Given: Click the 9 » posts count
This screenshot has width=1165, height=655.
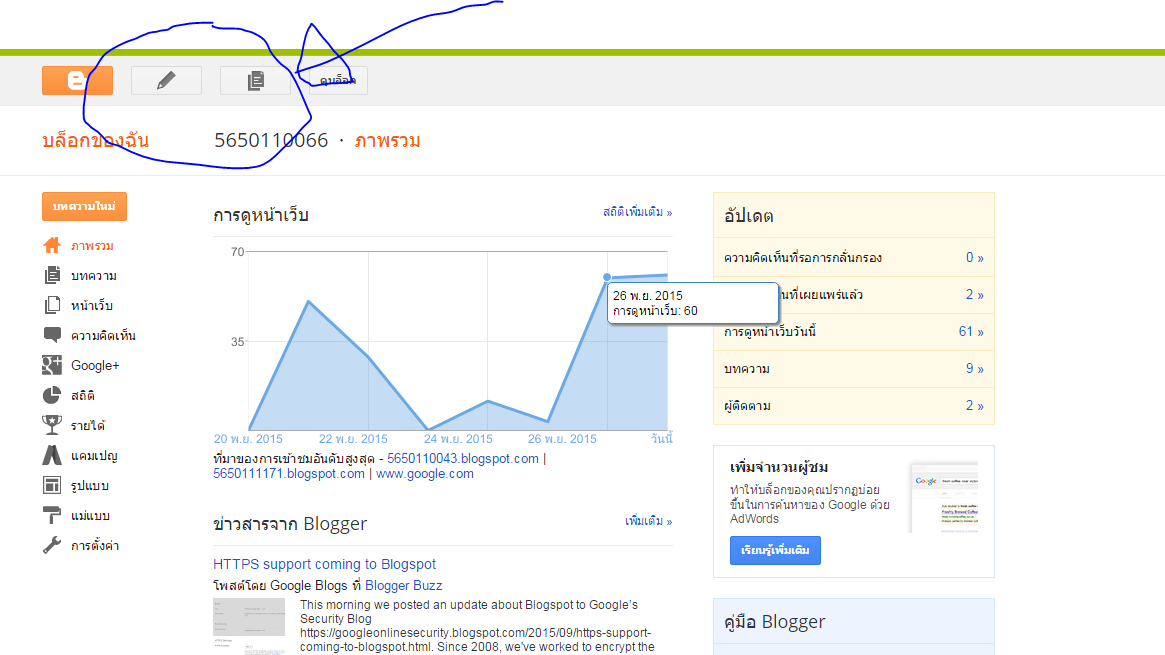Looking at the screenshot, I should [975, 368].
